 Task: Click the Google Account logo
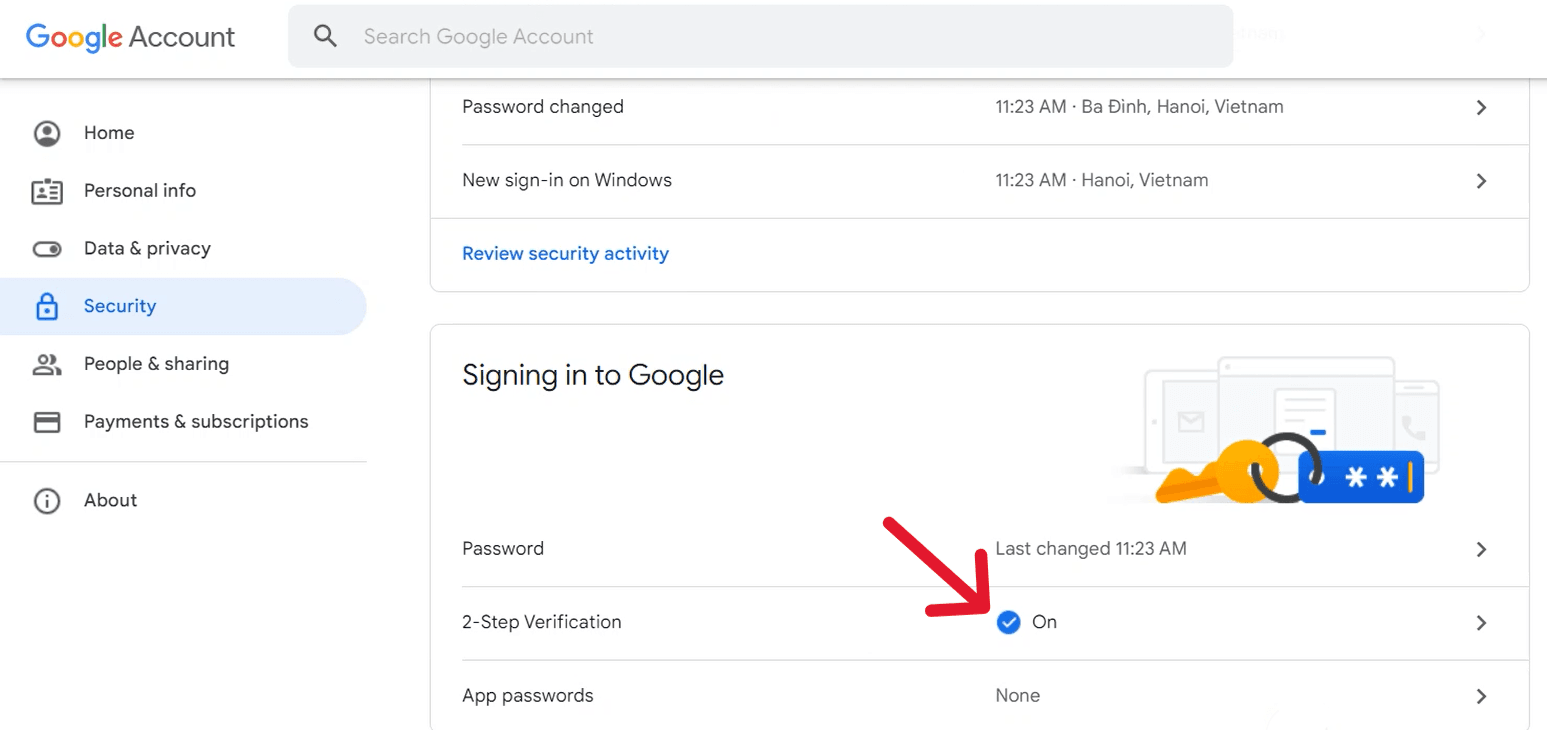point(130,37)
